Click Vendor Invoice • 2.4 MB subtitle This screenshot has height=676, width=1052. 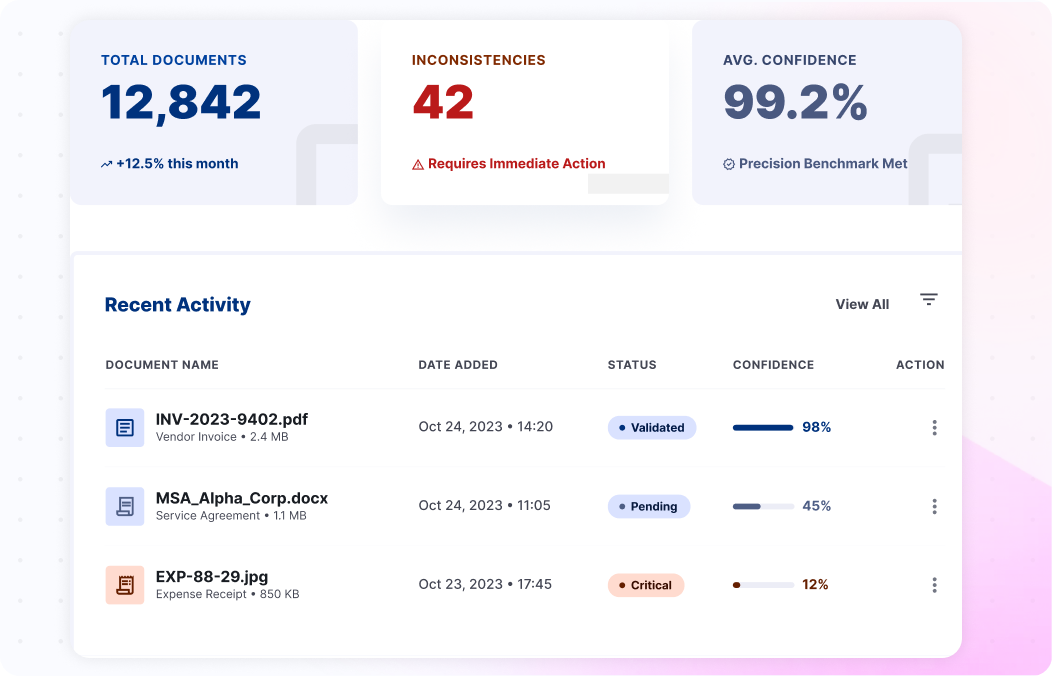(x=222, y=437)
